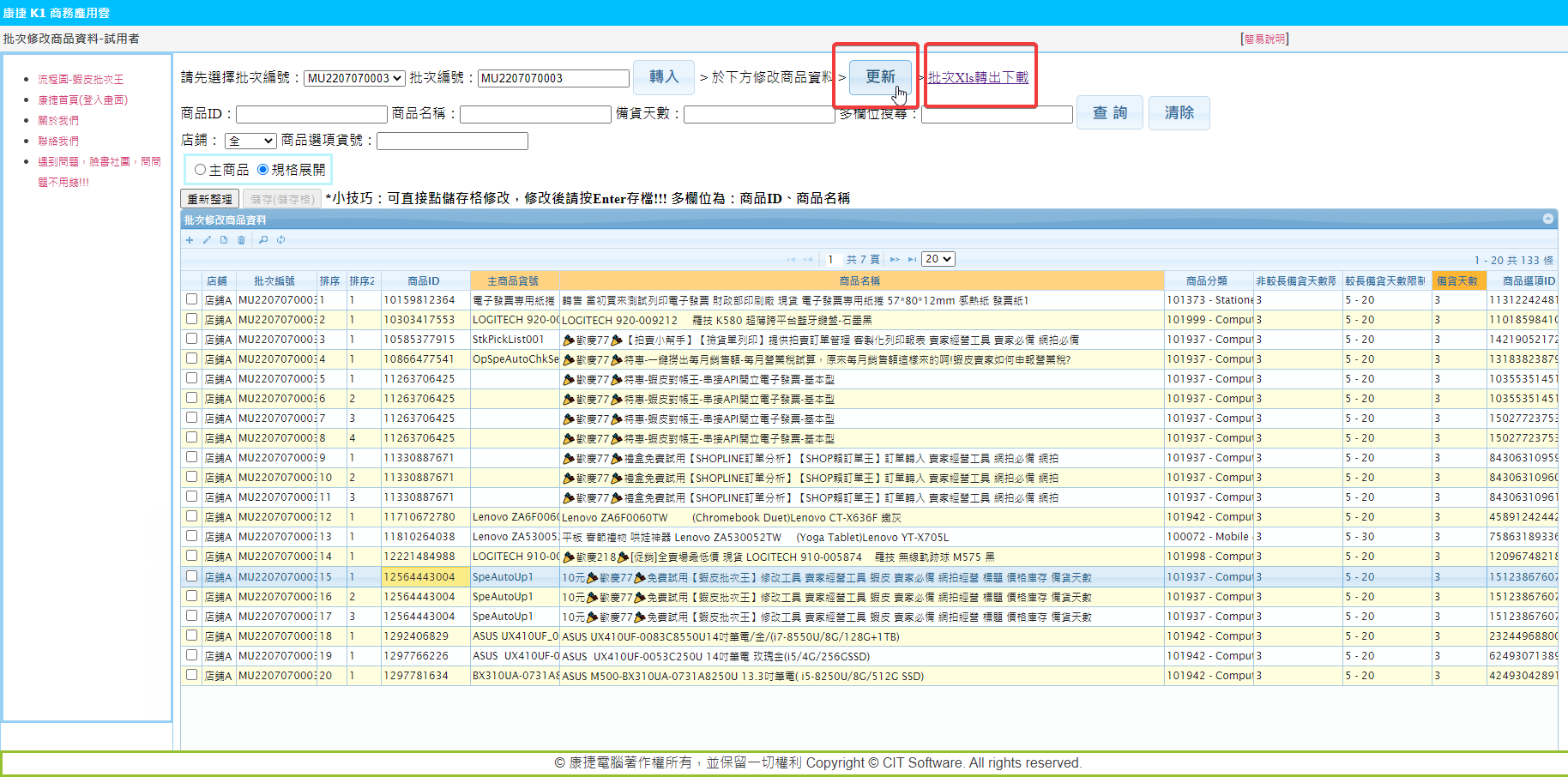Collapse the 批次修改商品資料 grid panel
1568x777 pixels.
pos(1547,220)
